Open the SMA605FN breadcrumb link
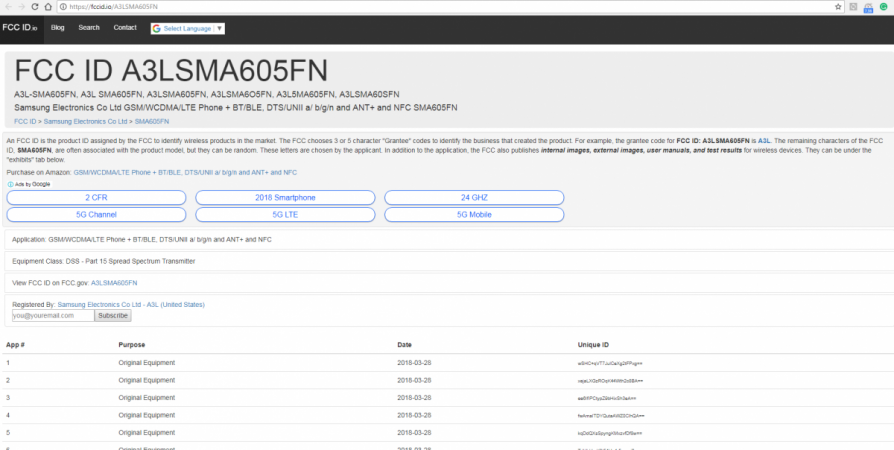The width and height of the screenshot is (894, 450). point(152,121)
